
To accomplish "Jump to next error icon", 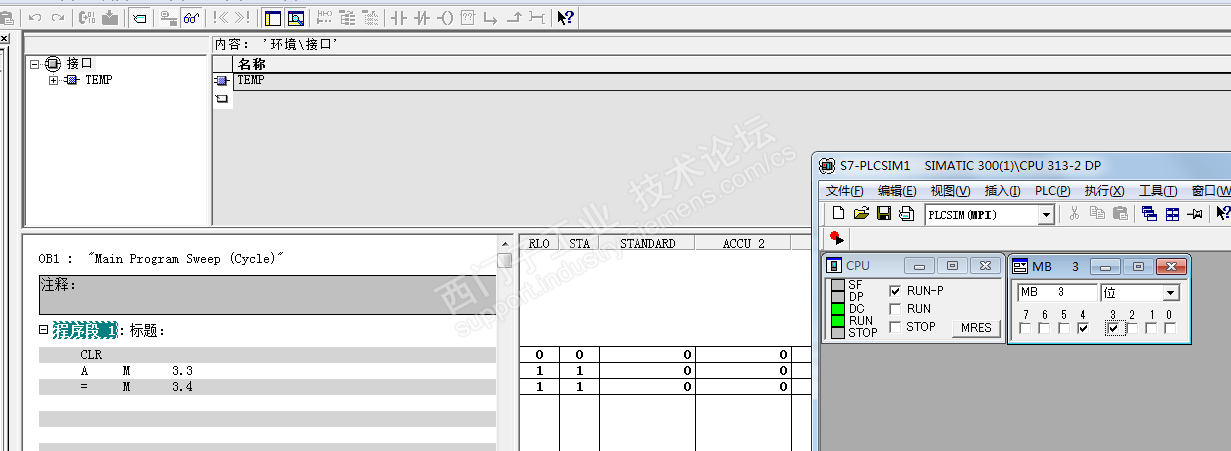I will coord(242,17).
